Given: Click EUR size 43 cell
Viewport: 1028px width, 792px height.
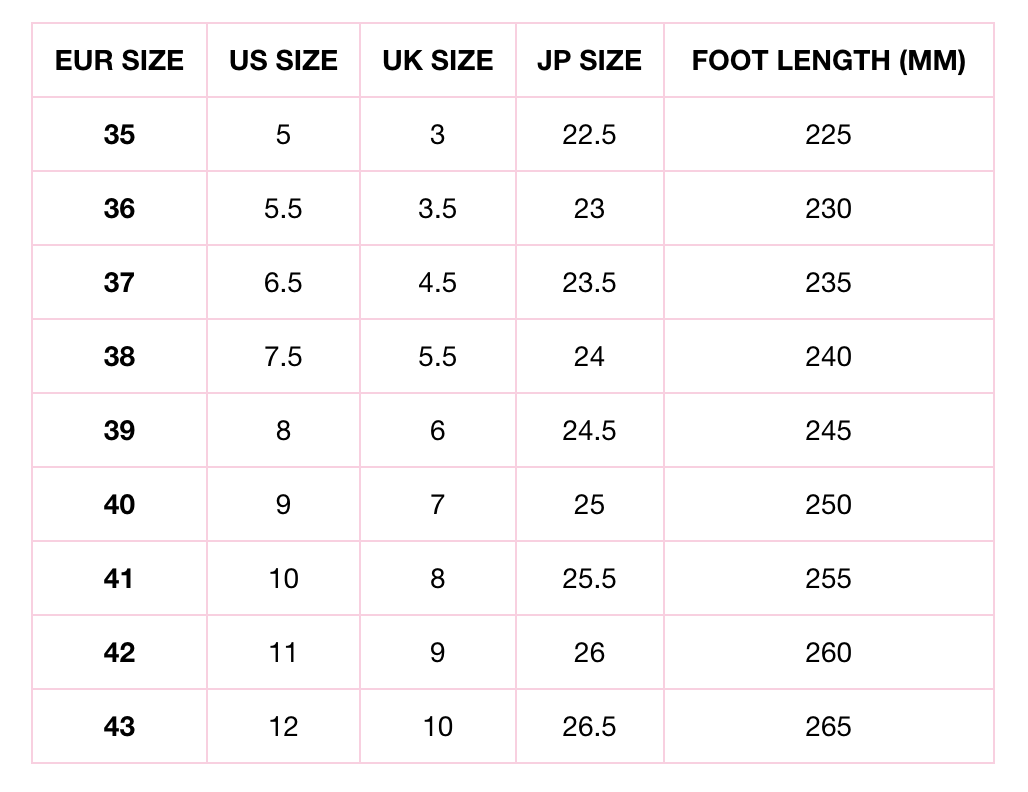Looking at the screenshot, I should click(x=119, y=727).
